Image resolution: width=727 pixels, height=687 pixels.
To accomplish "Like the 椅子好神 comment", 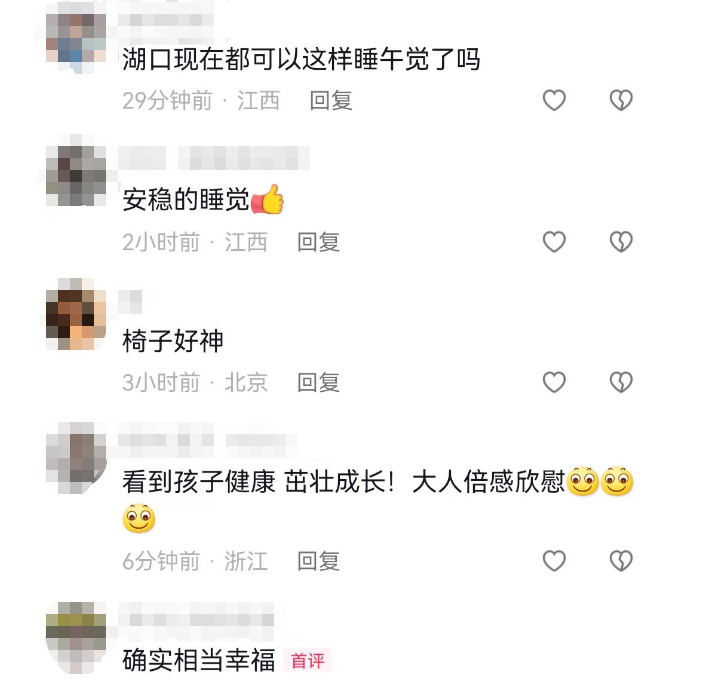I will click(554, 382).
